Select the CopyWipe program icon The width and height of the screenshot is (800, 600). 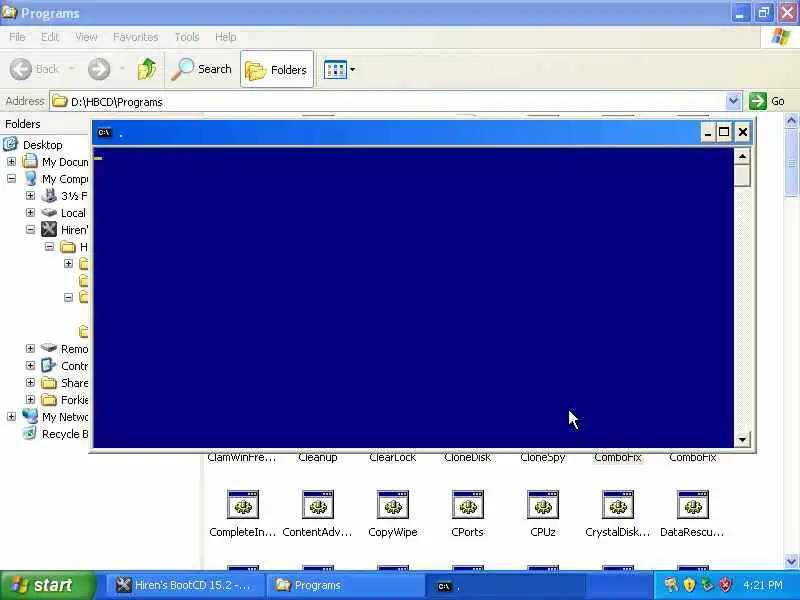[393, 505]
